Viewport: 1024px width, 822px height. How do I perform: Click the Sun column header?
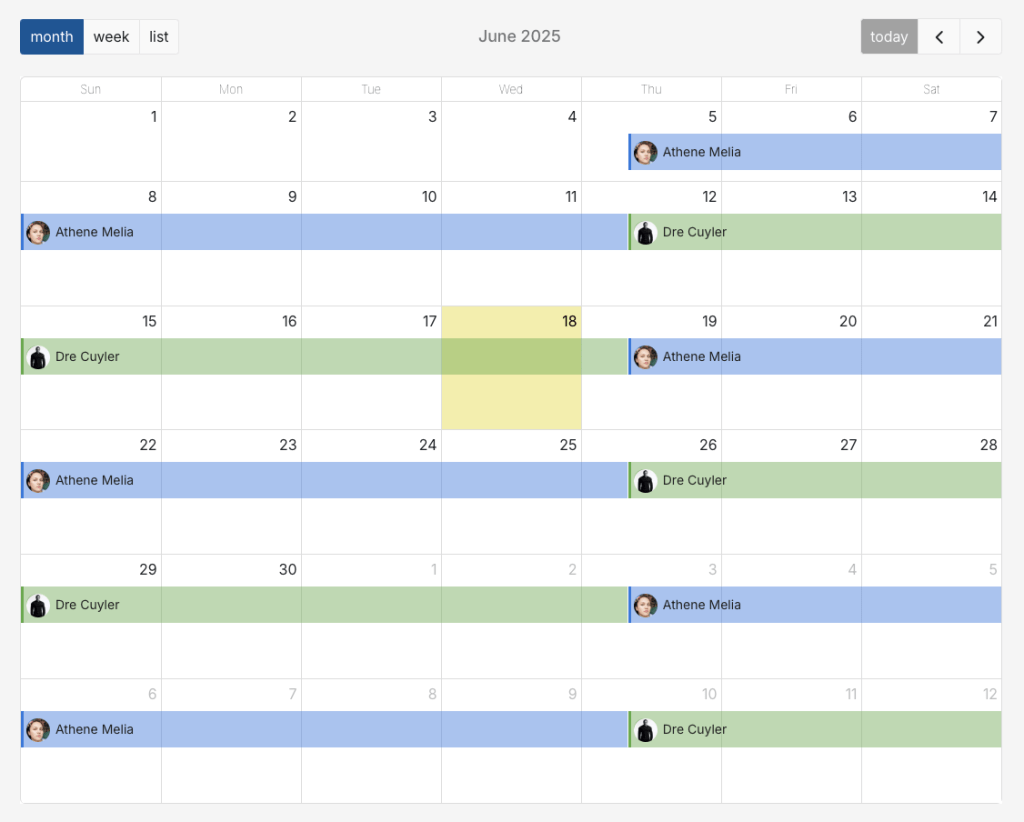pos(90,89)
